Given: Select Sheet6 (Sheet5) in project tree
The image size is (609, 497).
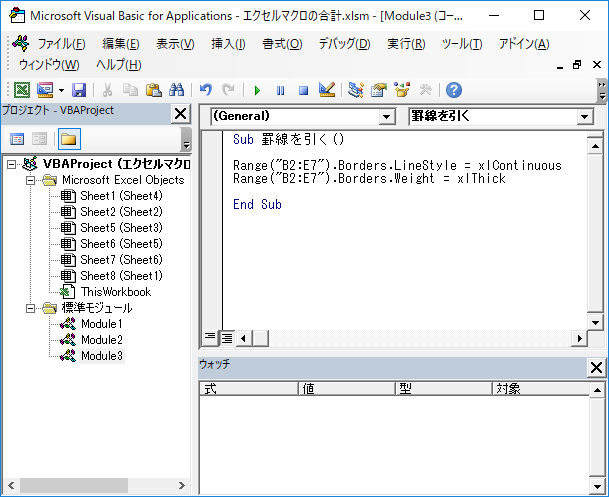Looking at the screenshot, I should pos(121,244).
